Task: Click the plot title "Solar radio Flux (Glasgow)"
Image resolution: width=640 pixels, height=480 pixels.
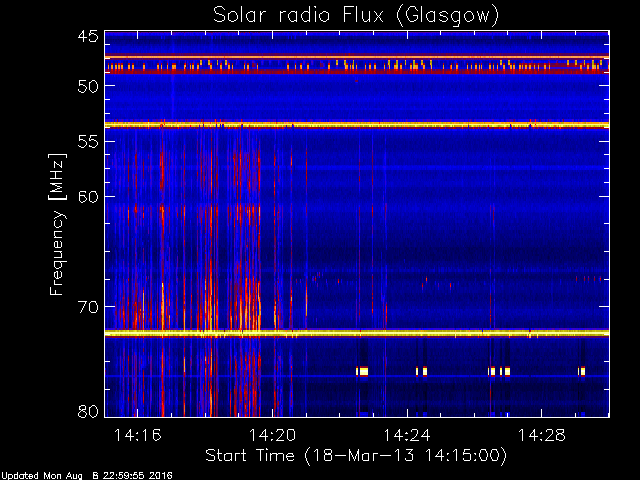Action: pos(356,15)
